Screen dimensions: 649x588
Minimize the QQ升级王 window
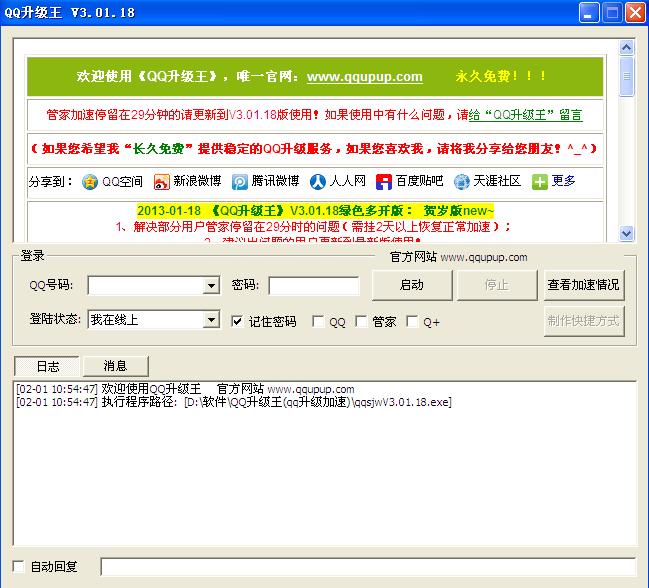(x=589, y=13)
